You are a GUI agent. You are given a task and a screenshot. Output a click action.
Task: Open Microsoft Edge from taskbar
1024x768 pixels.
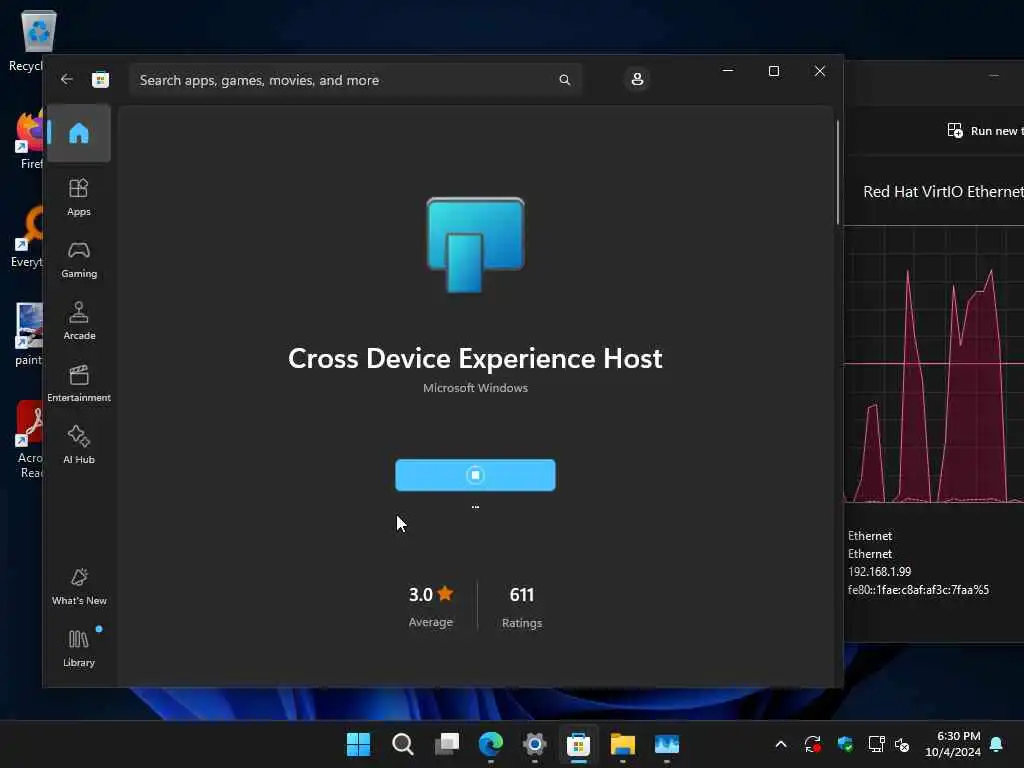491,744
